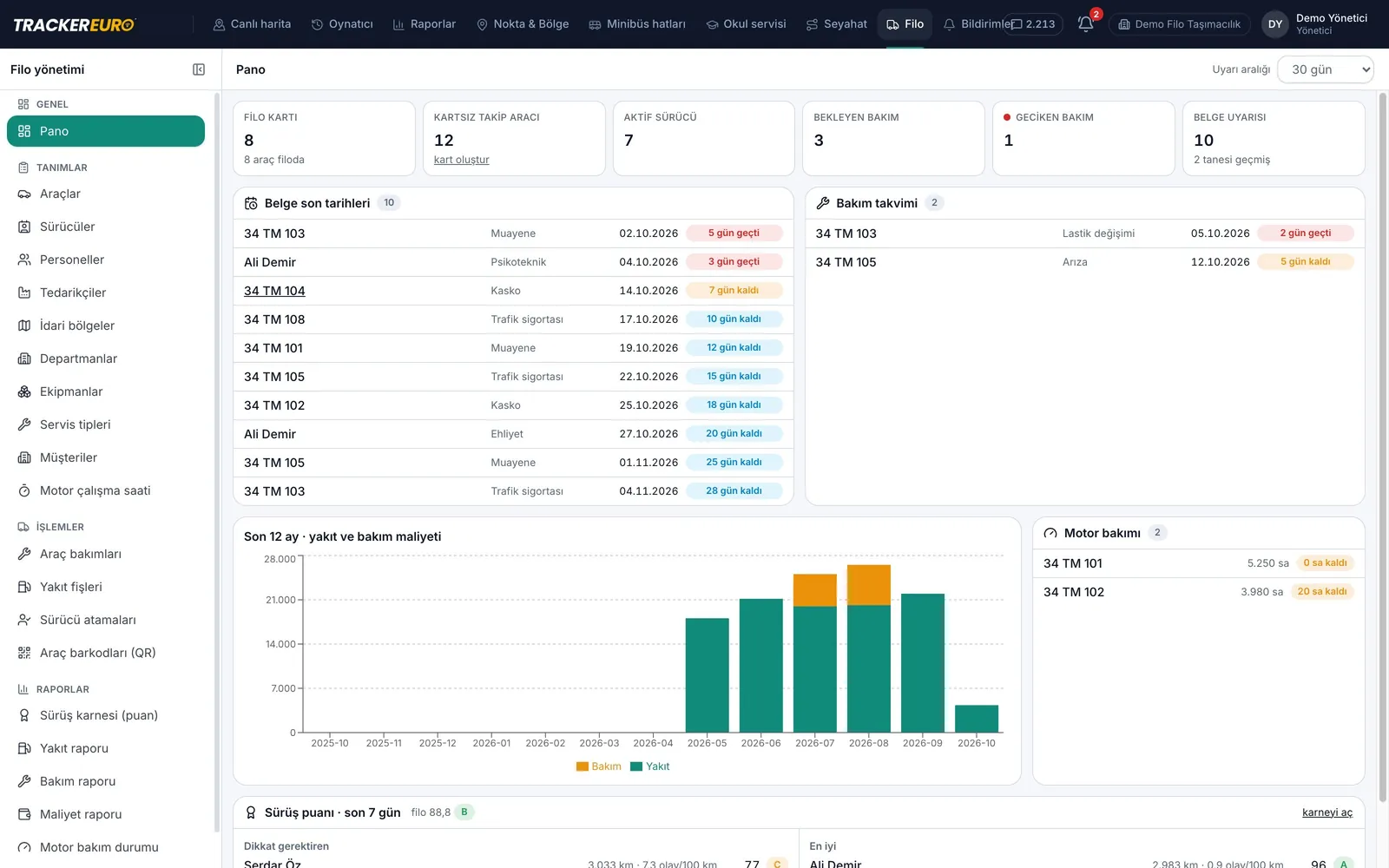Open the Uyarı aralığı 30 gün dropdown
1389x868 pixels.
[1326, 69]
